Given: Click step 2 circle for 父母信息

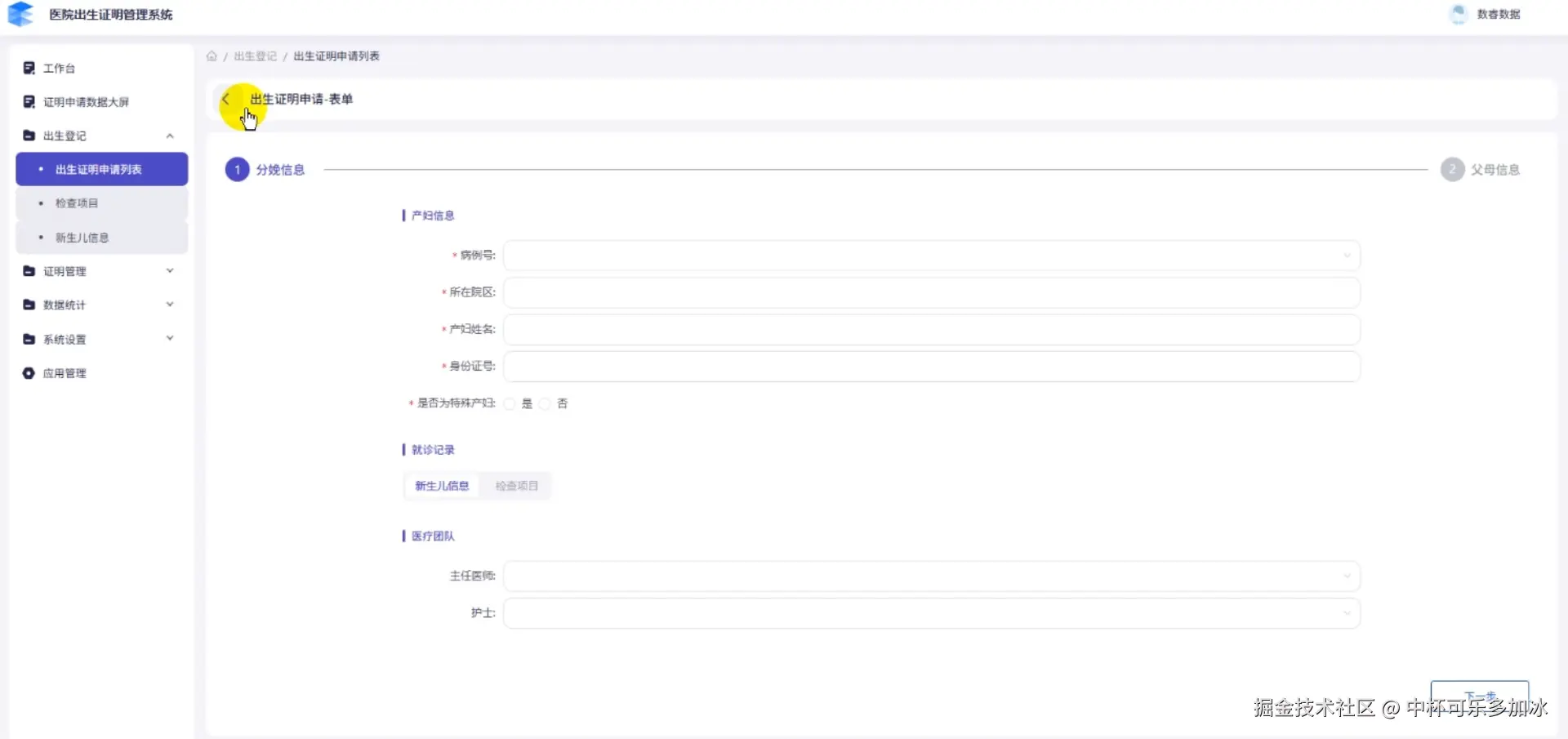Looking at the screenshot, I should [x=1452, y=170].
